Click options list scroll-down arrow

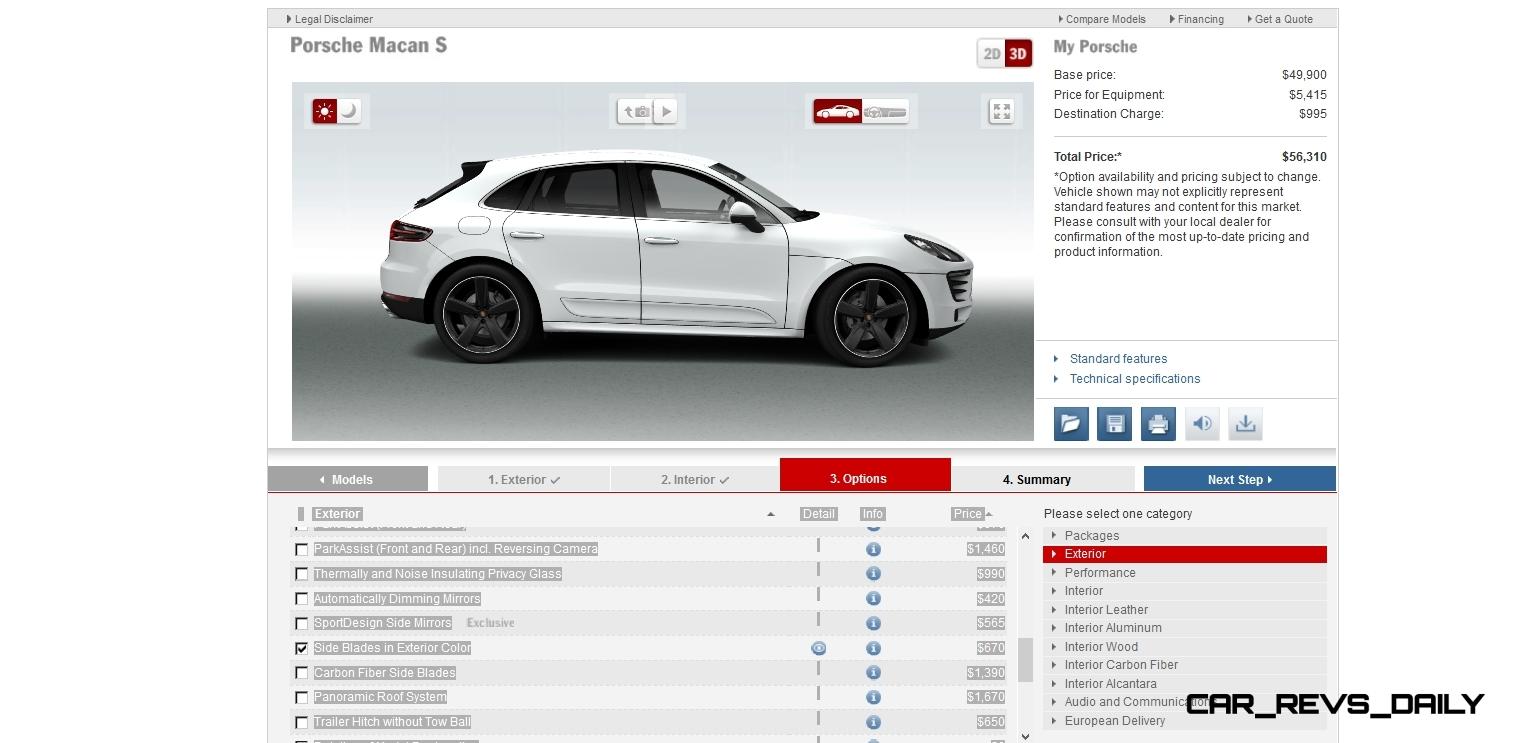[1025, 736]
